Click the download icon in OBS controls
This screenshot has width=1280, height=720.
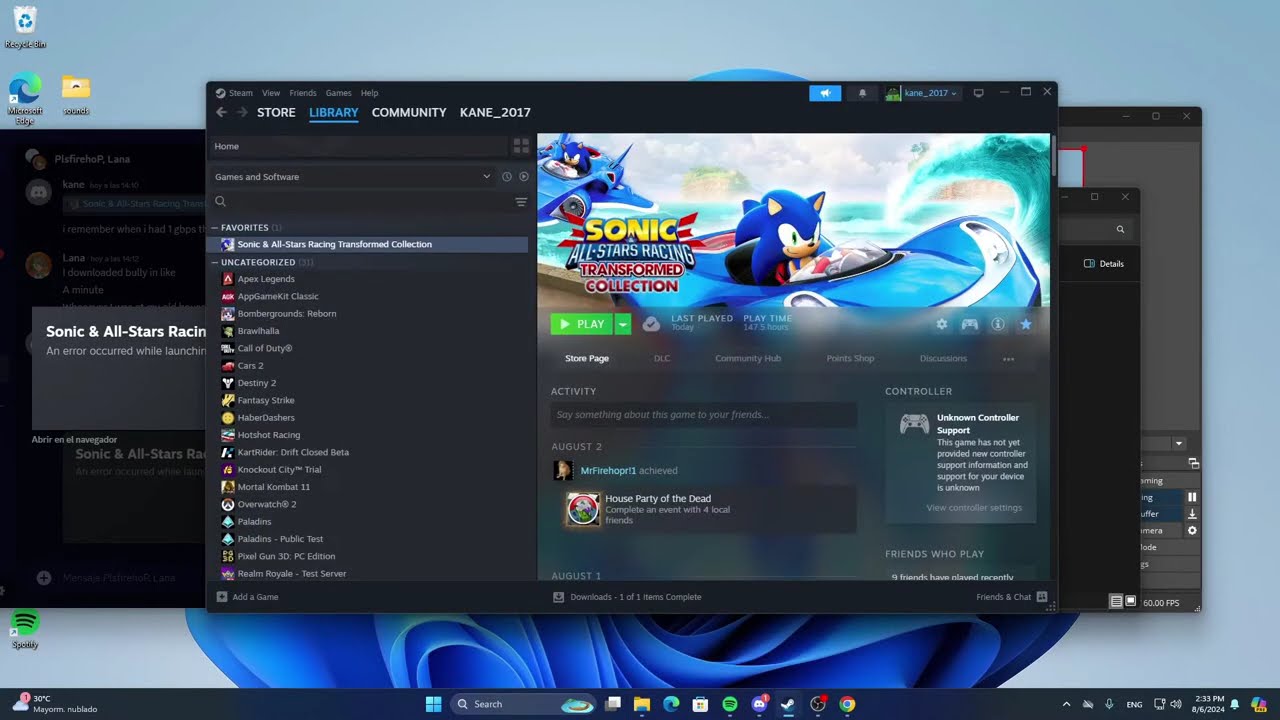click(x=1192, y=514)
